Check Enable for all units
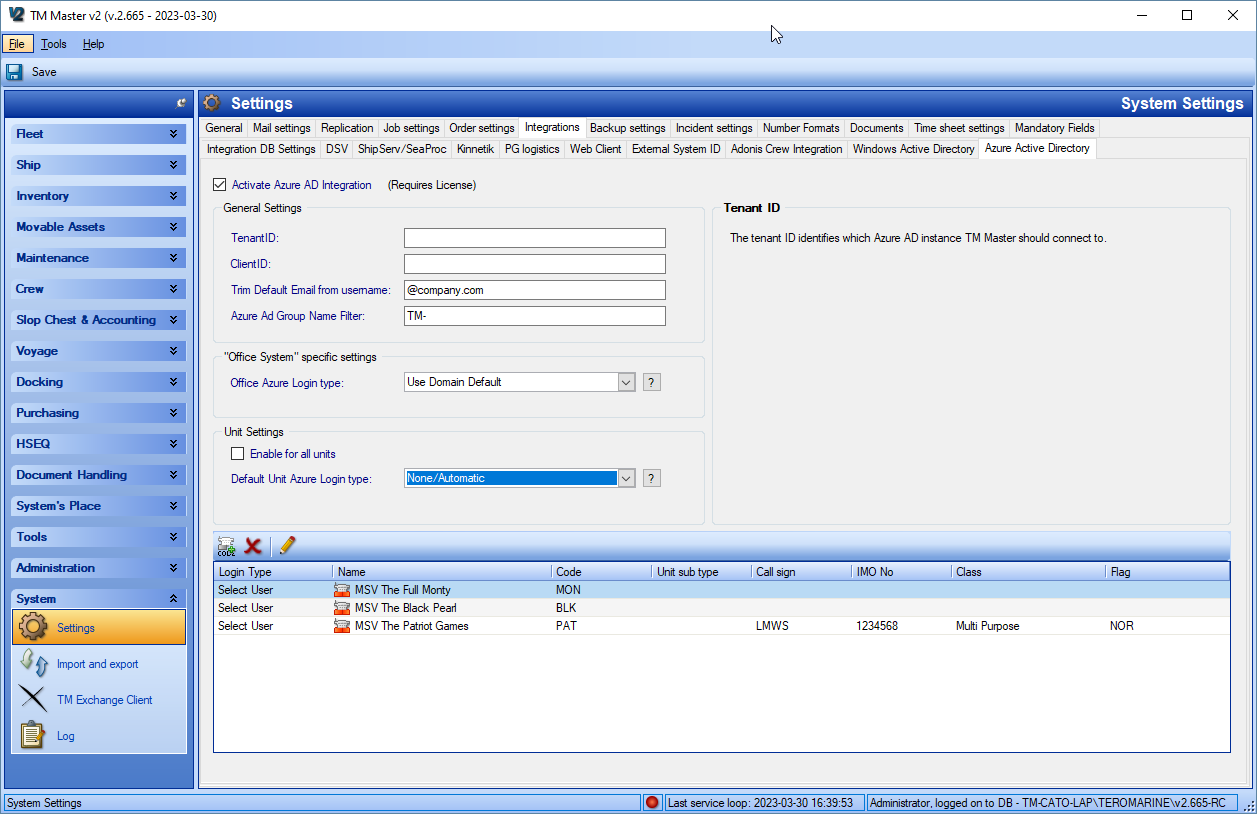This screenshot has height=814, width=1257. [x=238, y=454]
